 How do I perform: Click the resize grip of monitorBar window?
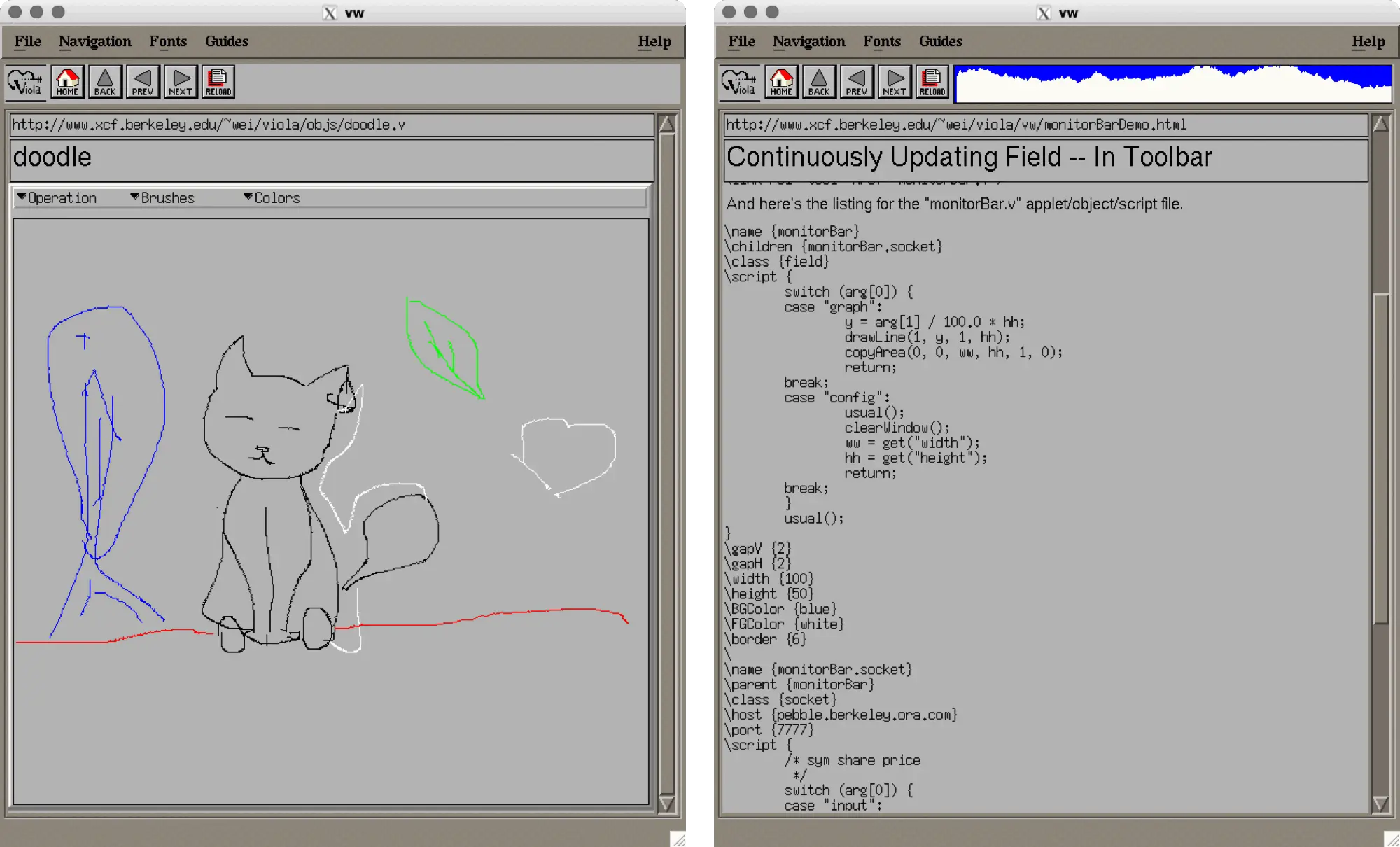[x=1392, y=839]
